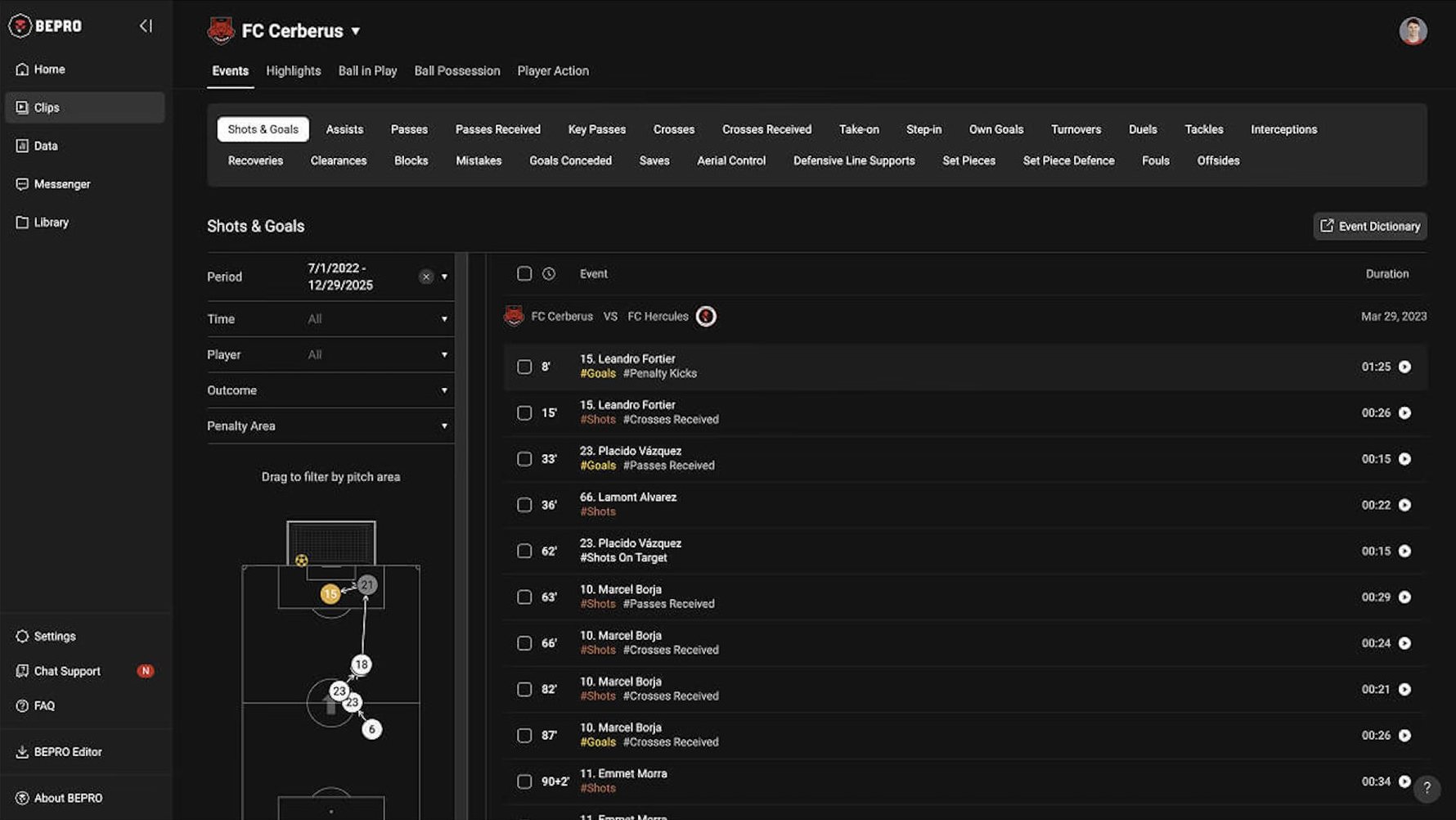
Task: Click the BEPRO logo
Action: (45, 26)
